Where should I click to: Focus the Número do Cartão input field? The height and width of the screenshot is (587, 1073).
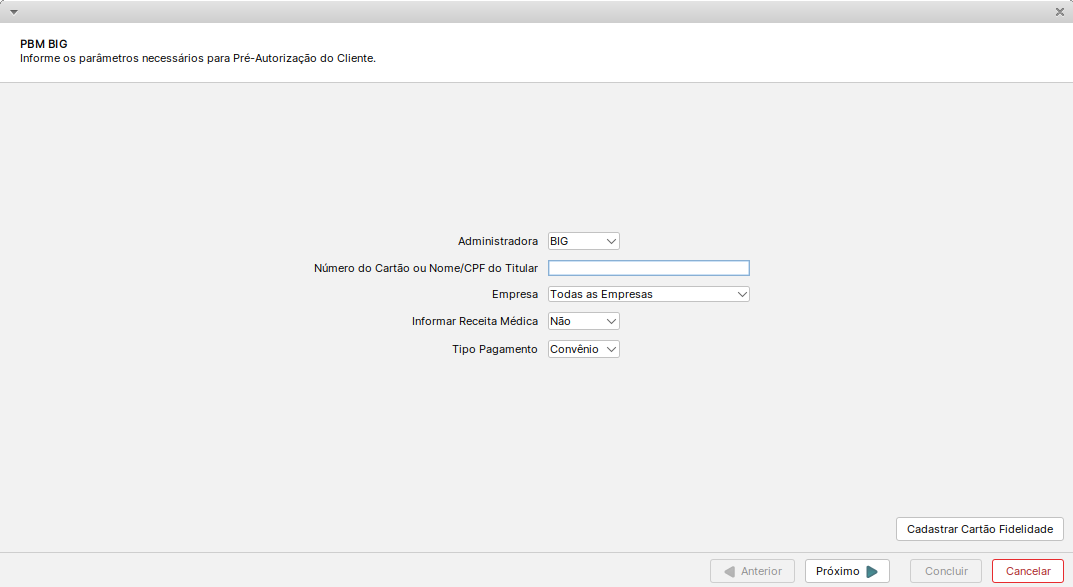pos(649,268)
